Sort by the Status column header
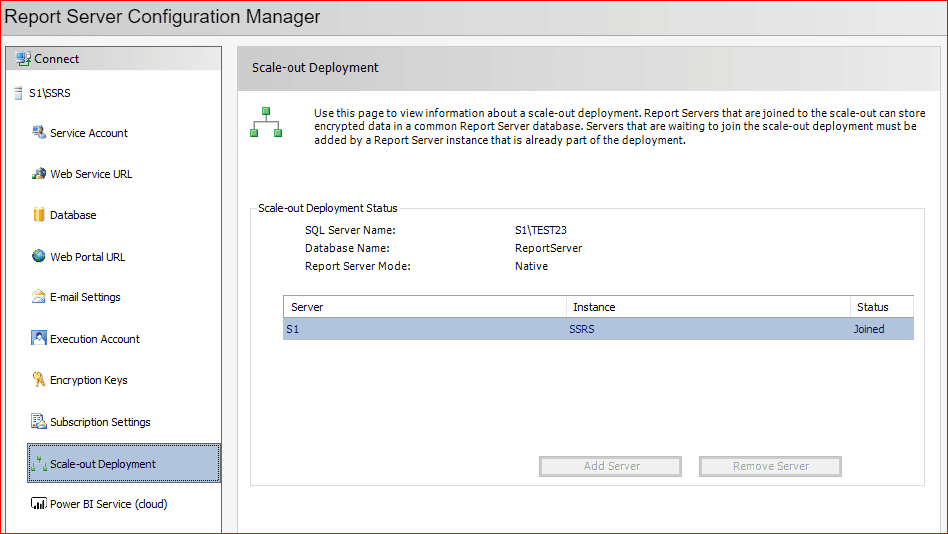This screenshot has width=948, height=534. point(880,307)
